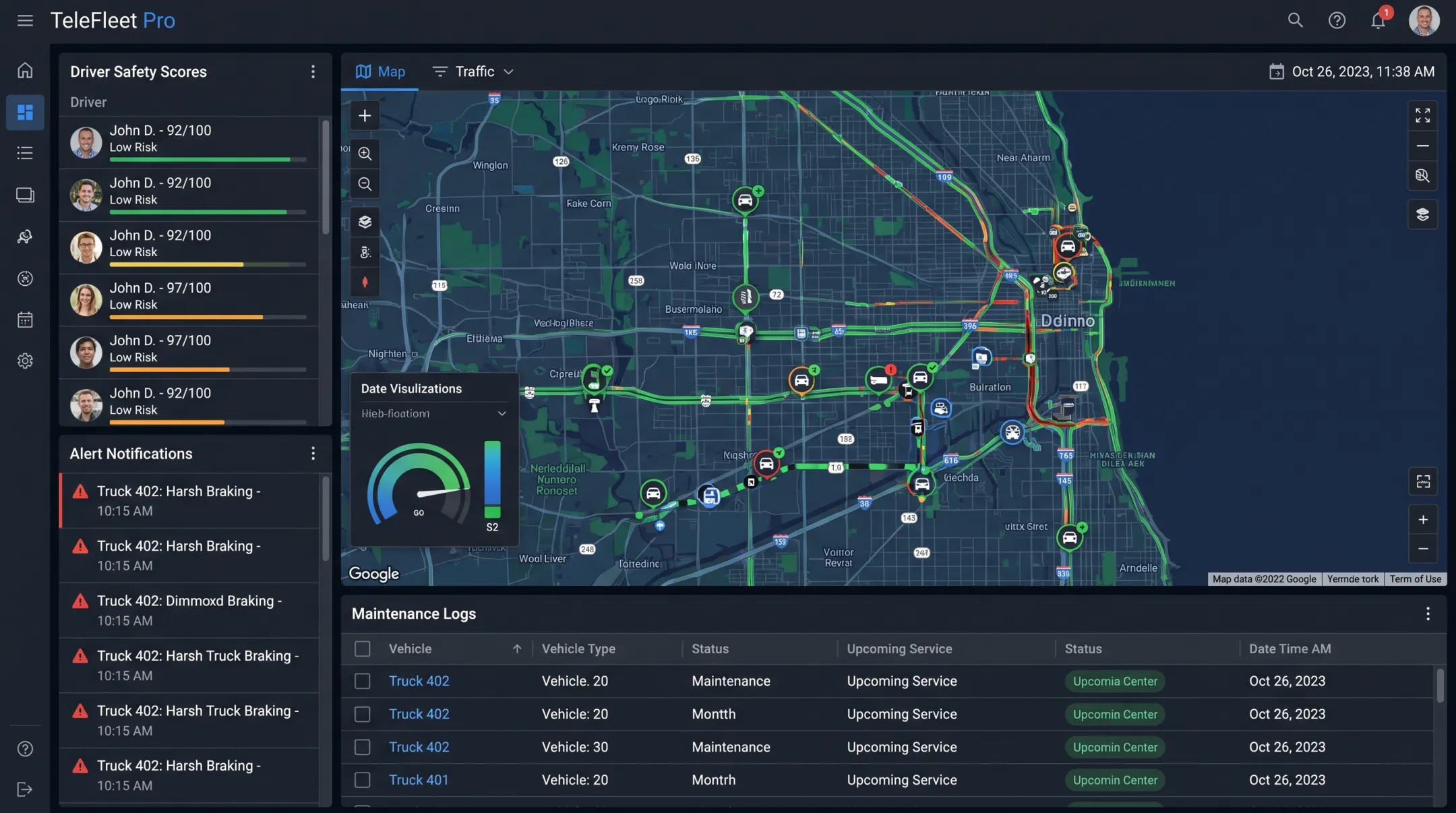This screenshot has height=813, width=1456.
Task: Toggle fullscreen map view
Action: (1422, 115)
